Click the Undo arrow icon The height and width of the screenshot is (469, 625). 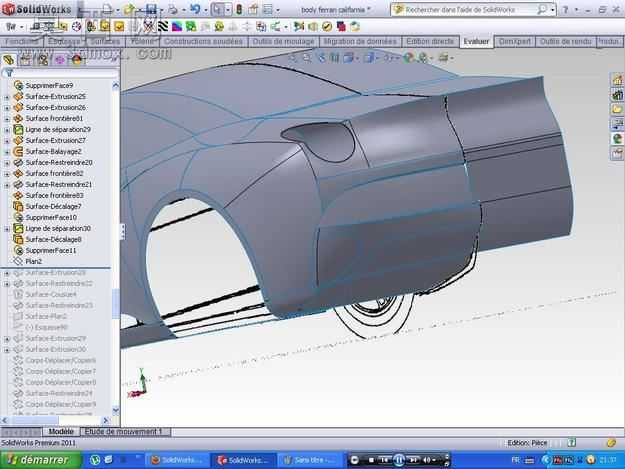tap(195, 9)
